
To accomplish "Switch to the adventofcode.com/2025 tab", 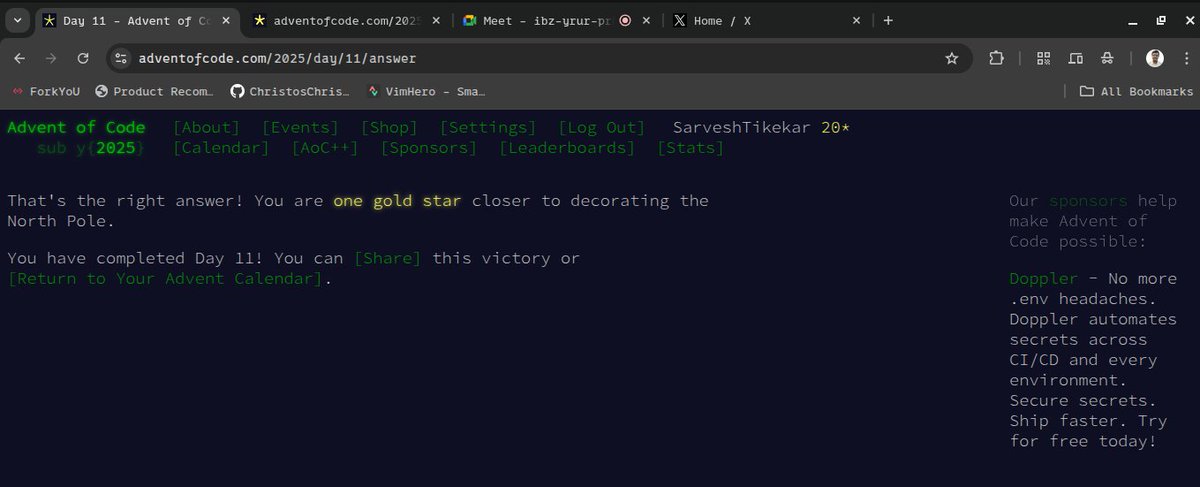I will click(x=345, y=20).
